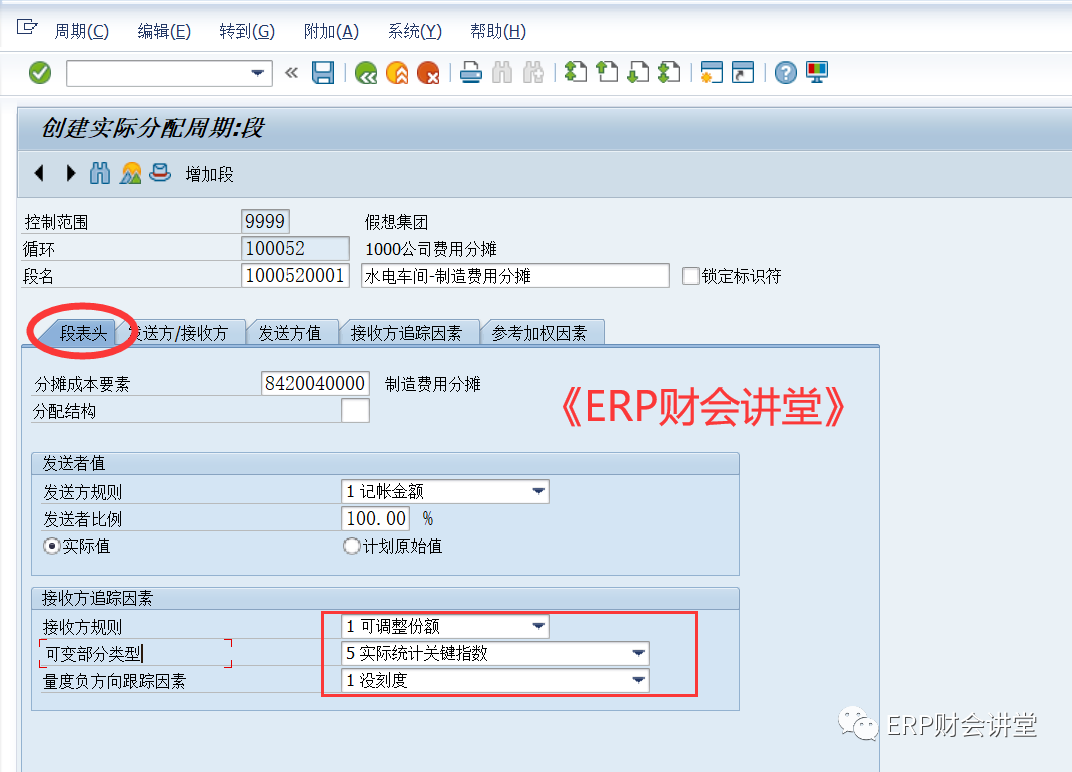Click the 增加段 button
This screenshot has width=1072, height=772.
coord(209,174)
